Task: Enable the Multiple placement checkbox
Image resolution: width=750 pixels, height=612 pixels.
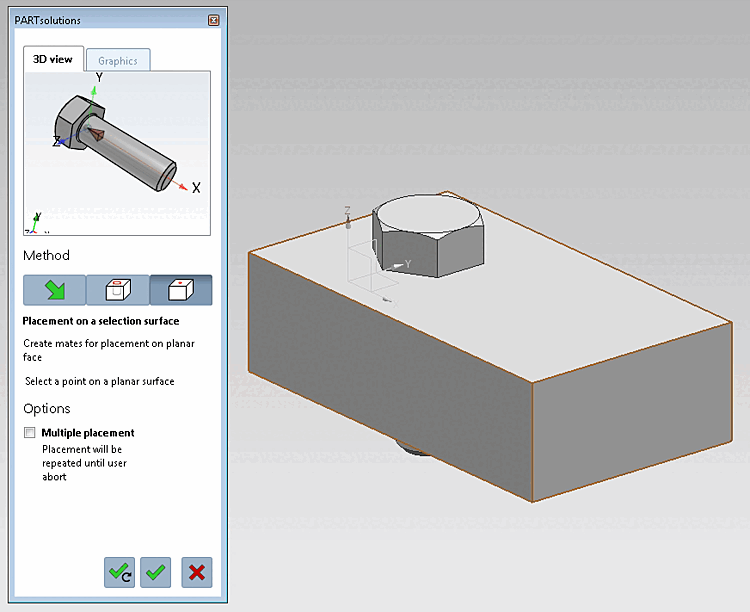Action: tap(30, 433)
